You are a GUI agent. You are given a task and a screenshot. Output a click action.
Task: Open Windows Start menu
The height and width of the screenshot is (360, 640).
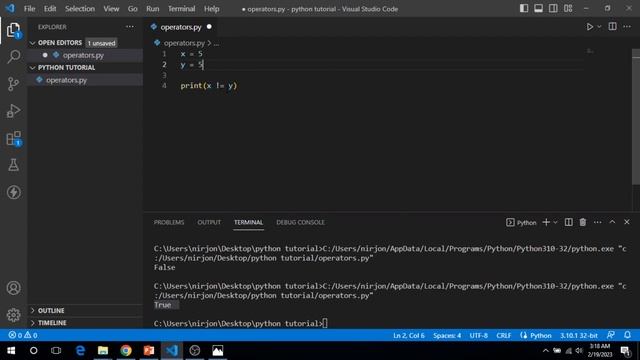coord(11,351)
